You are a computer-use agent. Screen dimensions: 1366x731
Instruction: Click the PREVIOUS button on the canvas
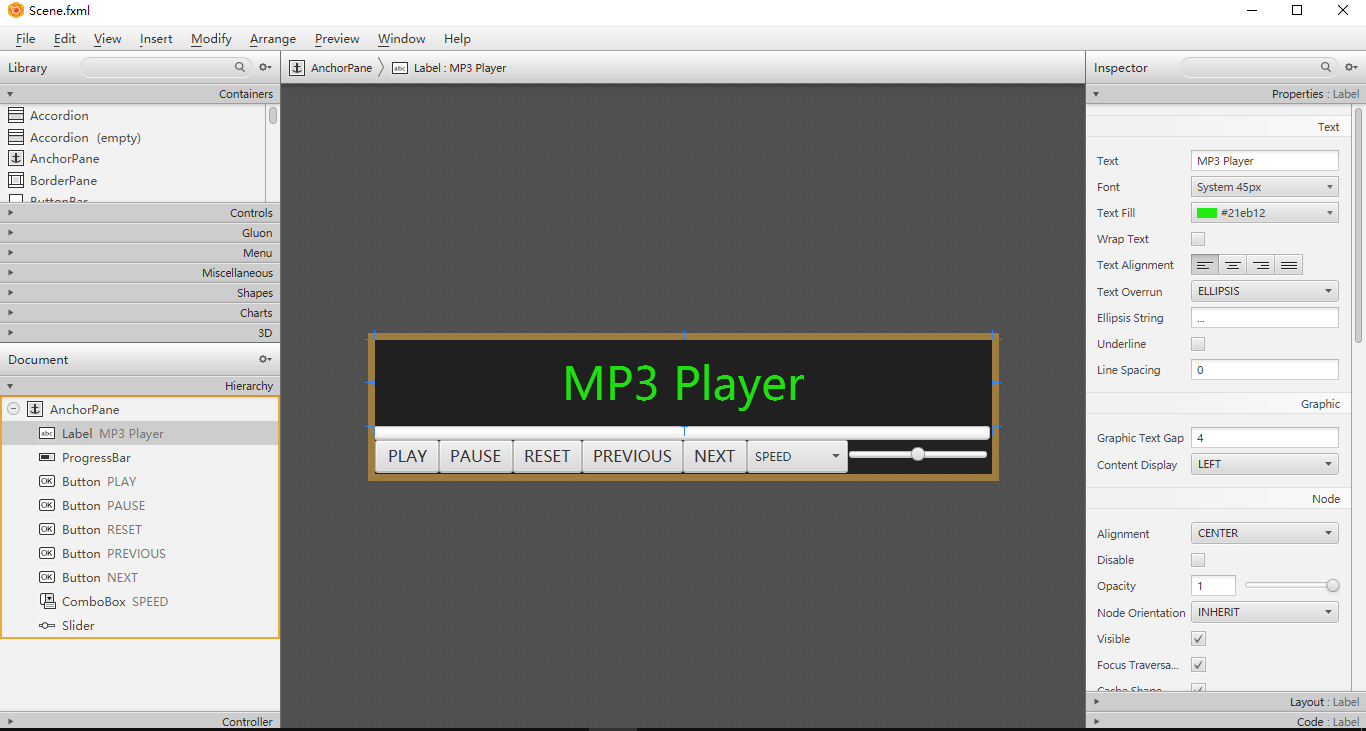pos(632,456)
